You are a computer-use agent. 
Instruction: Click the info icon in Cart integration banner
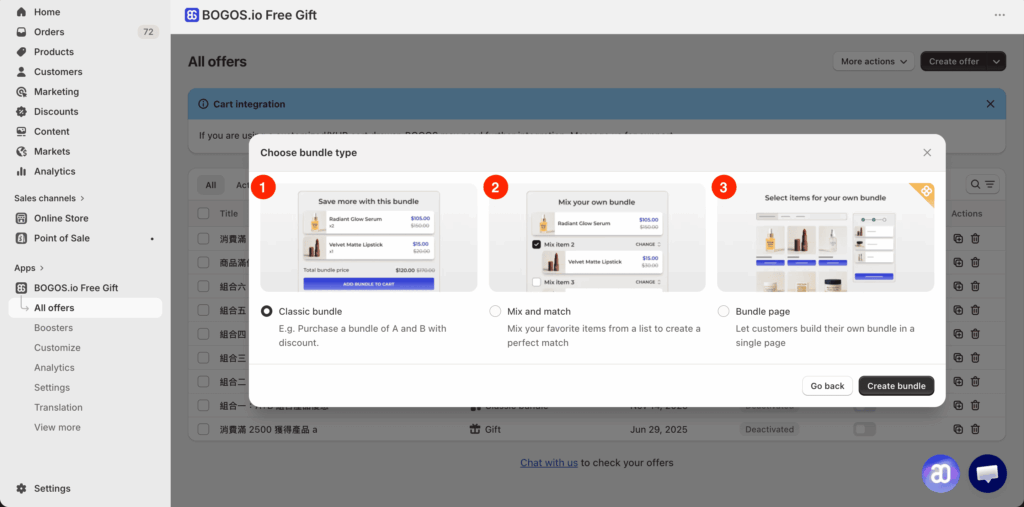(x=203, y=104)
